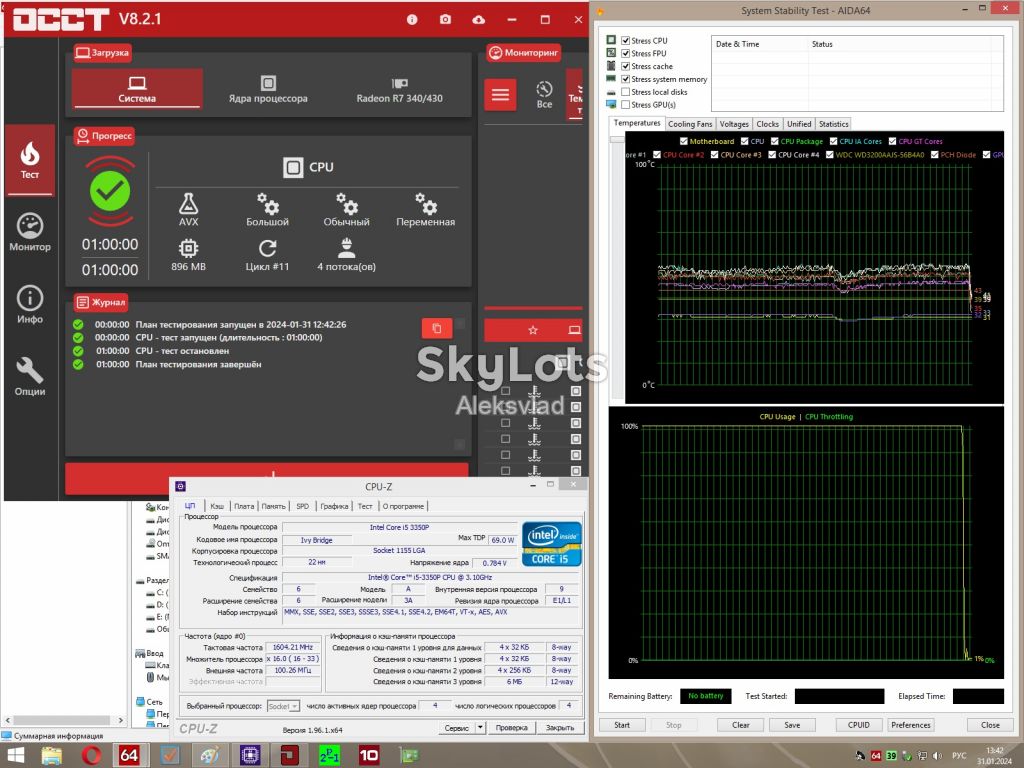Open the Тест flame section in OCCT sidebar
The height and width of the screenshot is (768, 1024).
pos(30,160)
